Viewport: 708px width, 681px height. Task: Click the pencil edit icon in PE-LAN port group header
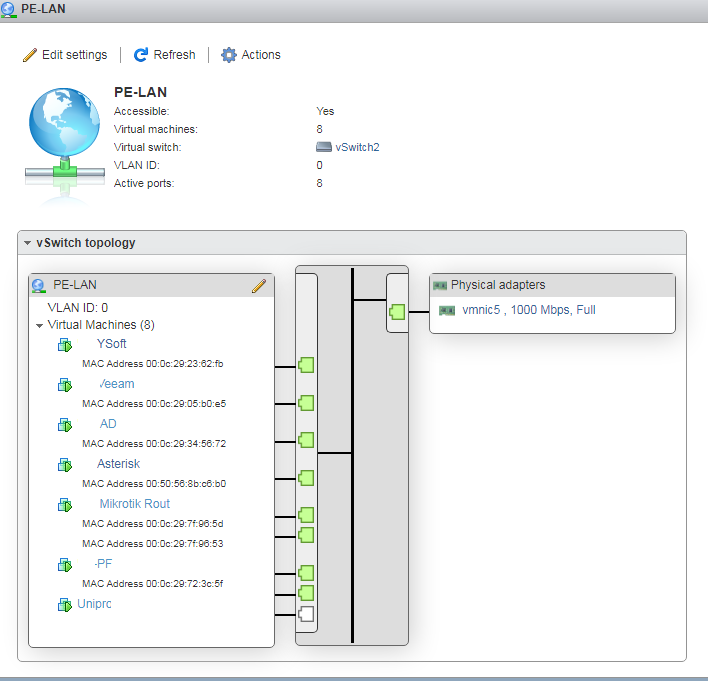click(x=259, y=286)
